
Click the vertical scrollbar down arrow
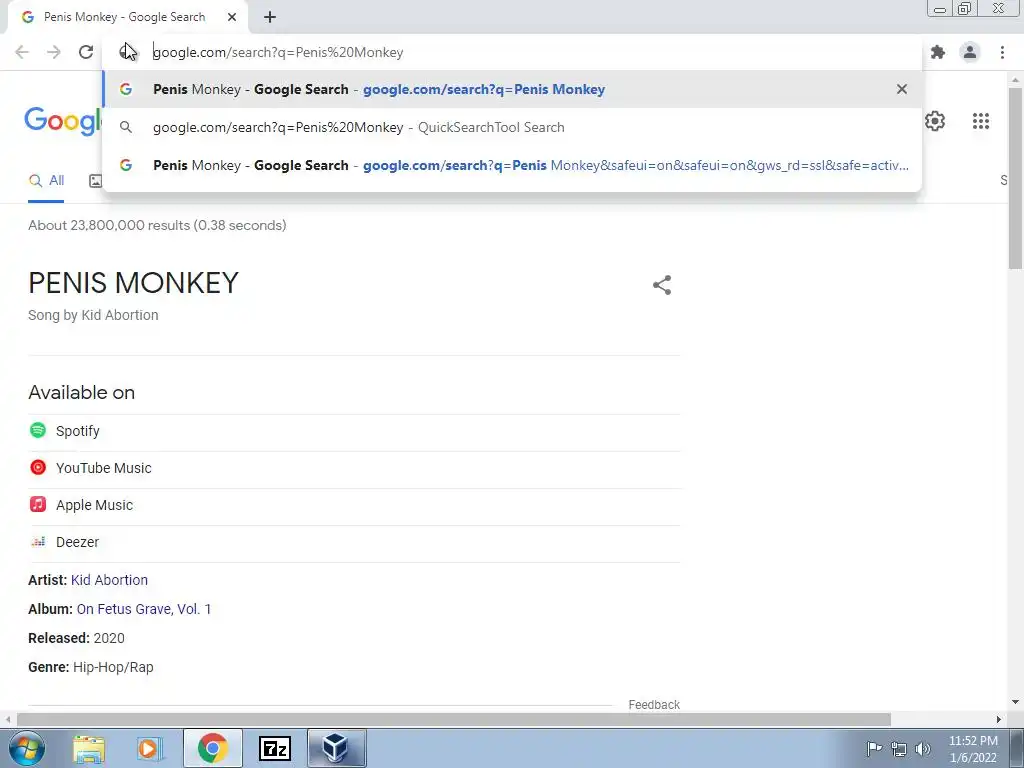tap(1015, 703)
